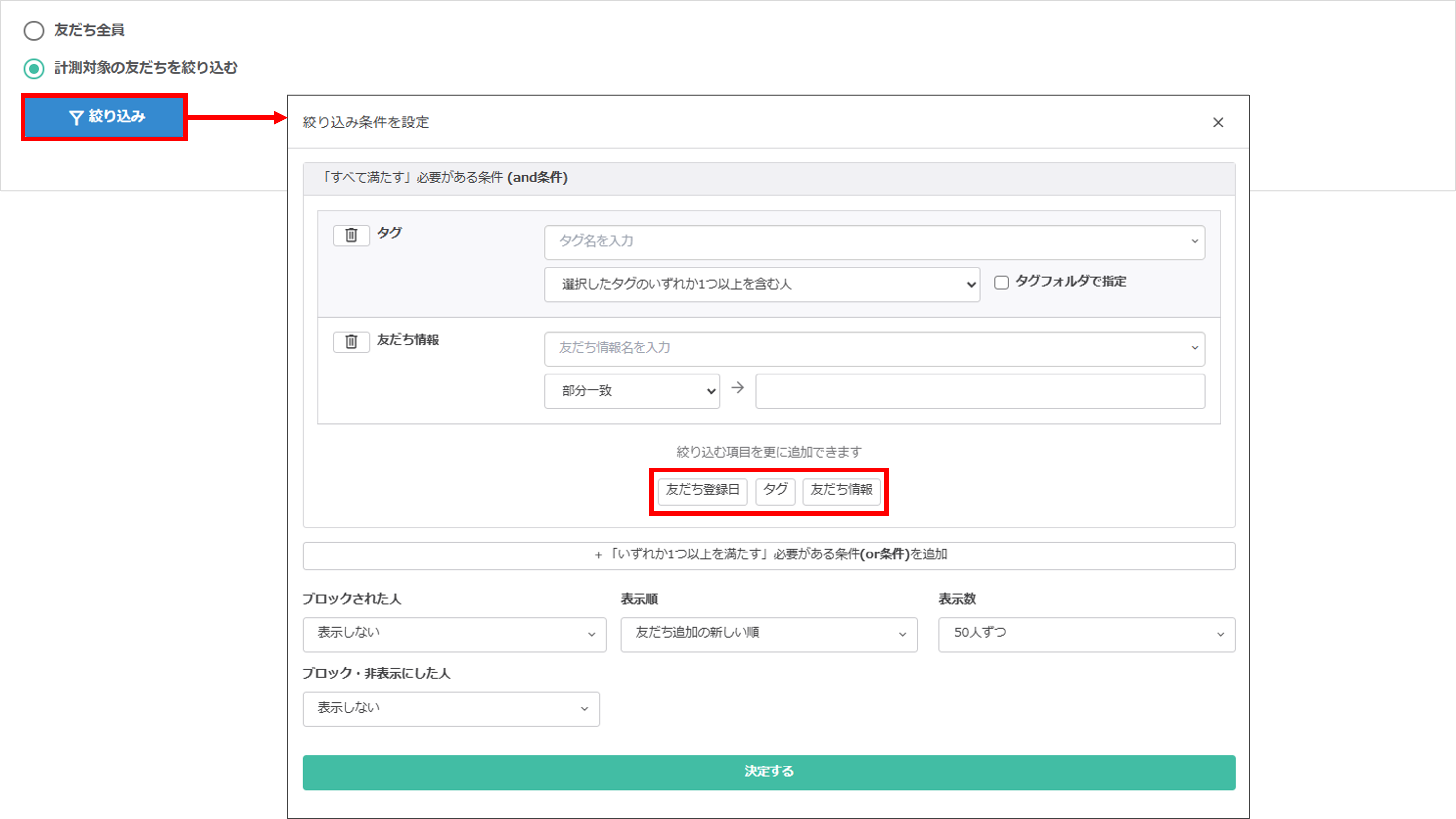Viewport: 1456px width, 819px height.
Task: Click the value input field after the arrow
Action: (x=981, y=391)
